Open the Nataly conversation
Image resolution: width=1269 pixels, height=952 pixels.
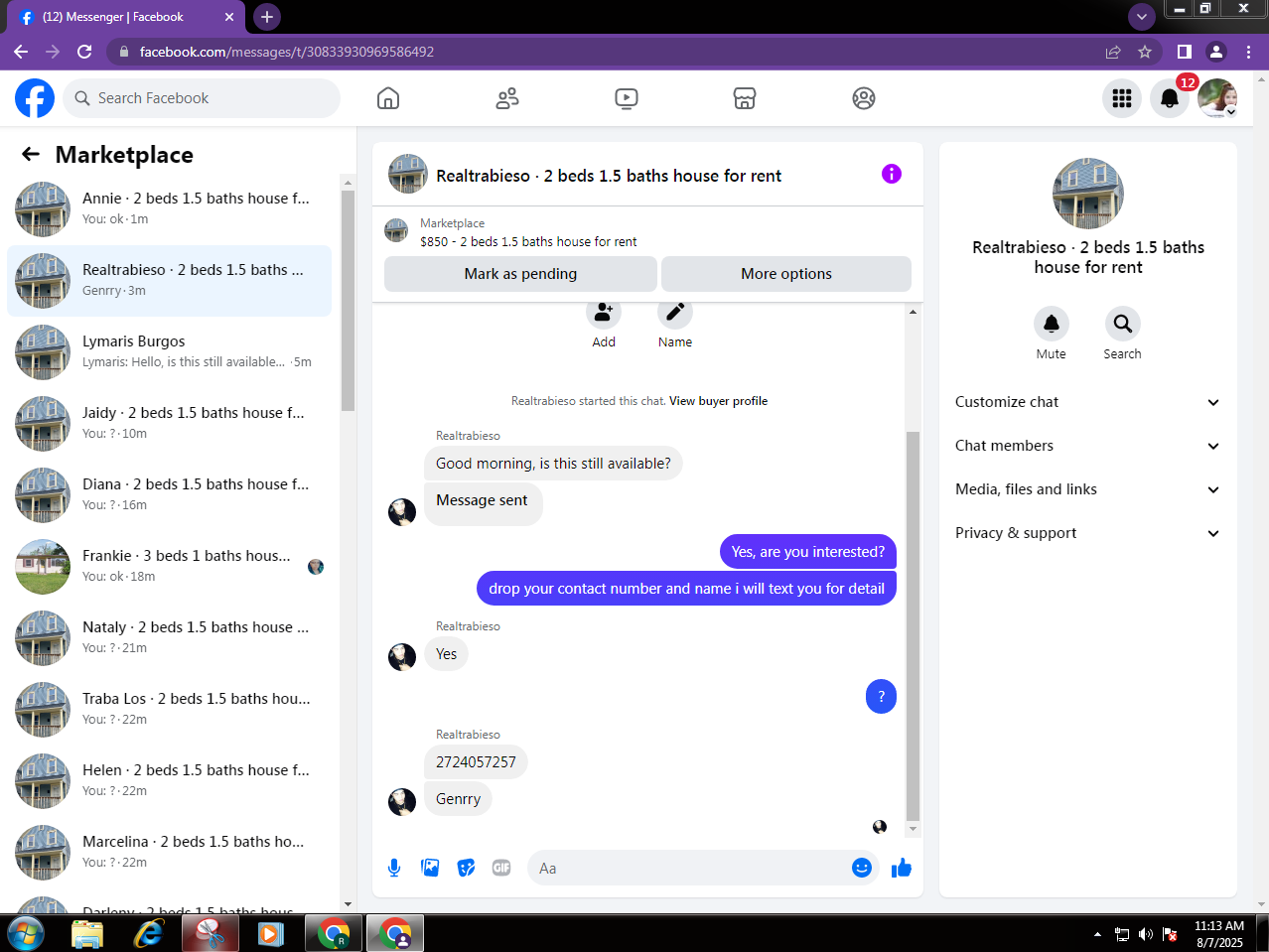click(170, 638)
